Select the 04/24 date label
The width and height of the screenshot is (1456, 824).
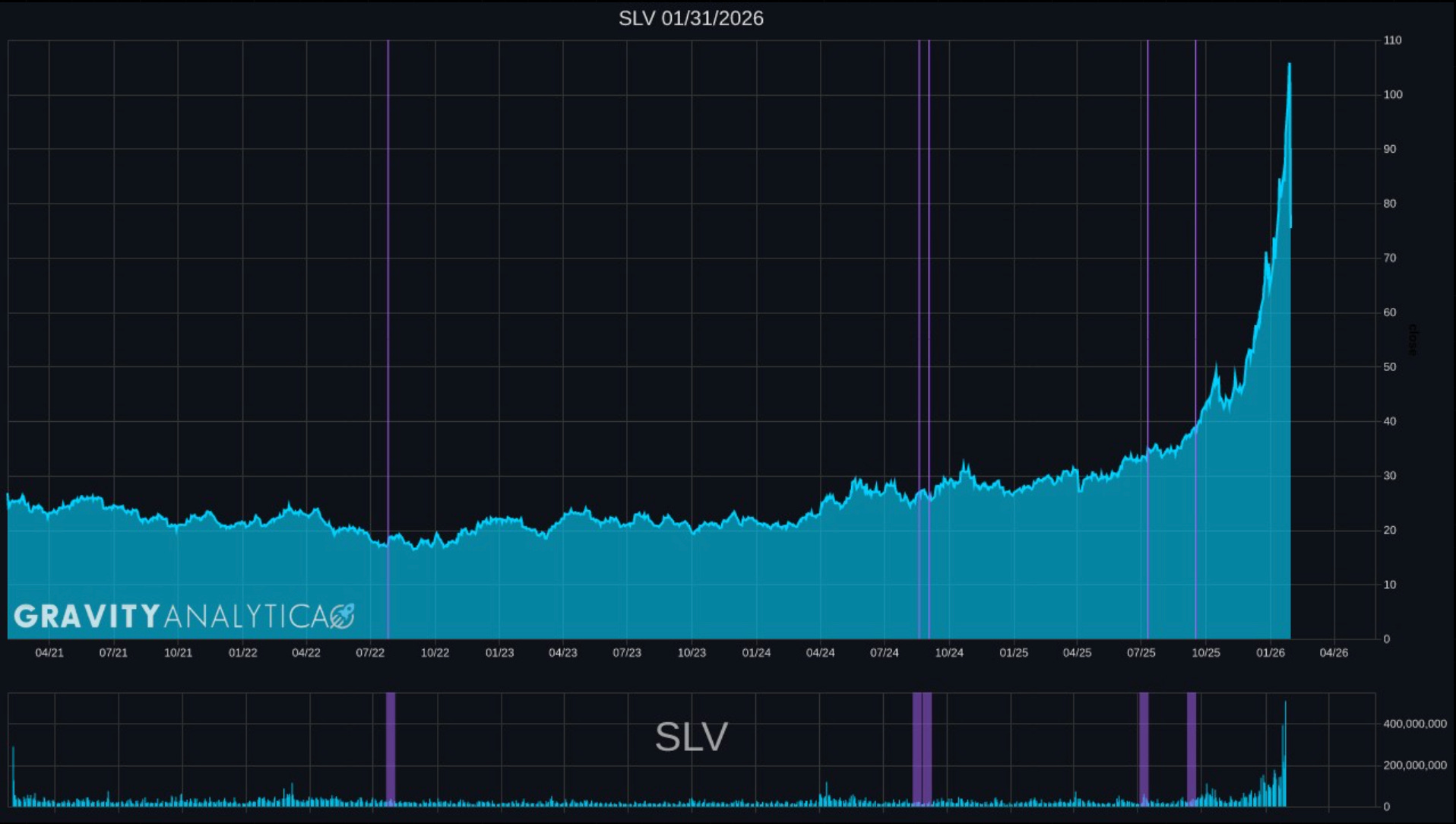(820, 653)
